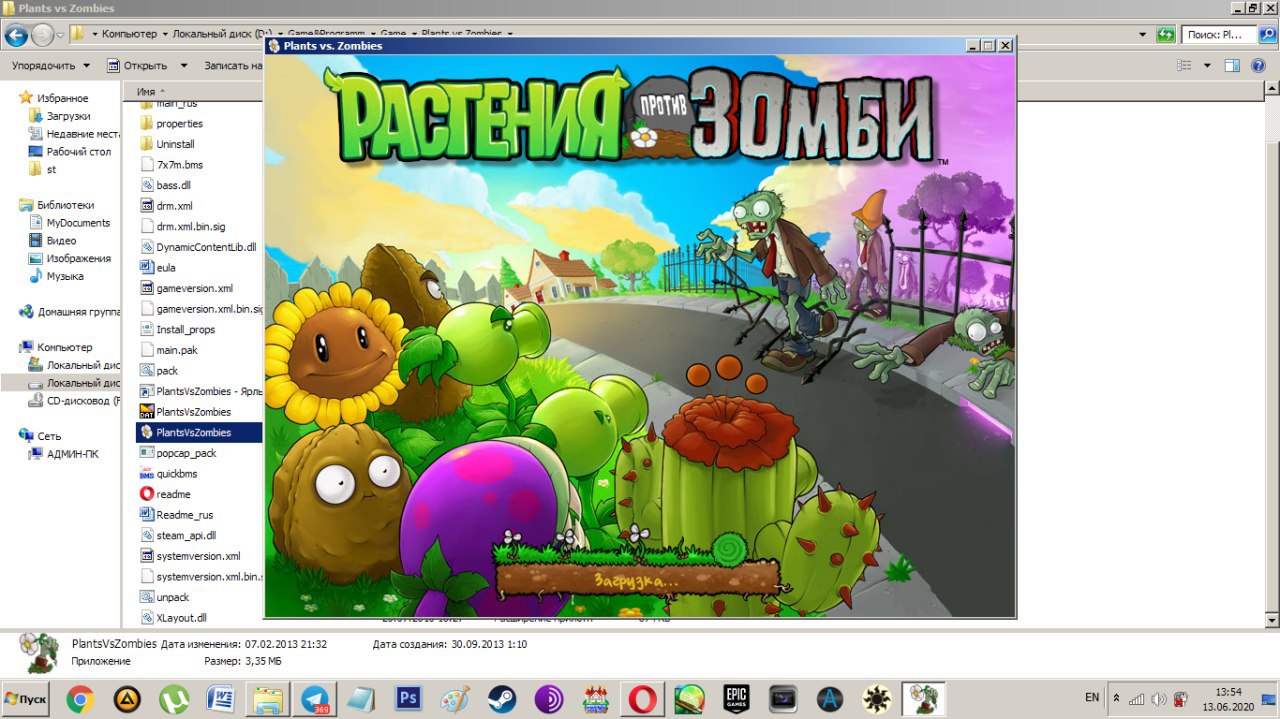Click the EN language indicator in tray

pos(1092,697)
